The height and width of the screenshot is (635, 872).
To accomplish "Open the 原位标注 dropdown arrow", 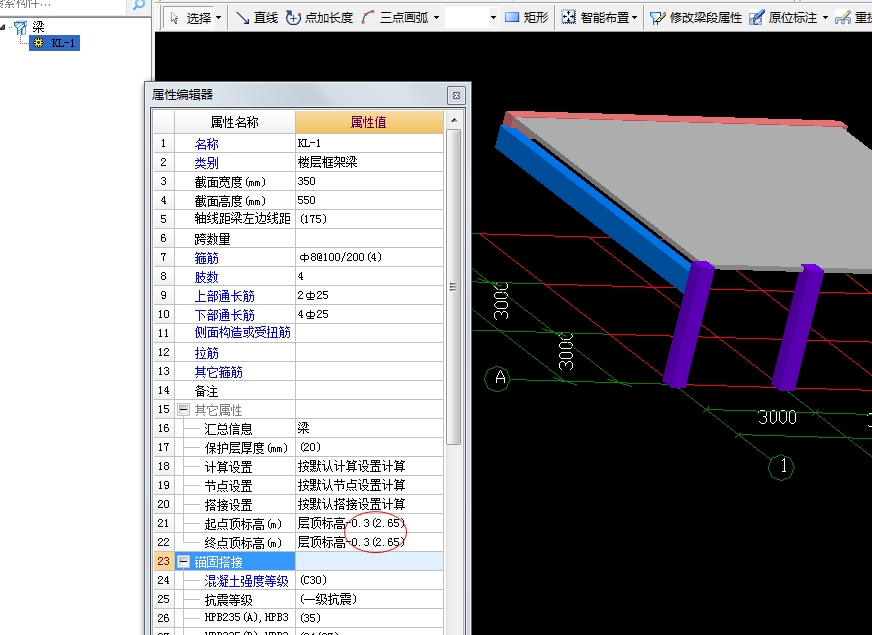I will click(x=825, y=18).
